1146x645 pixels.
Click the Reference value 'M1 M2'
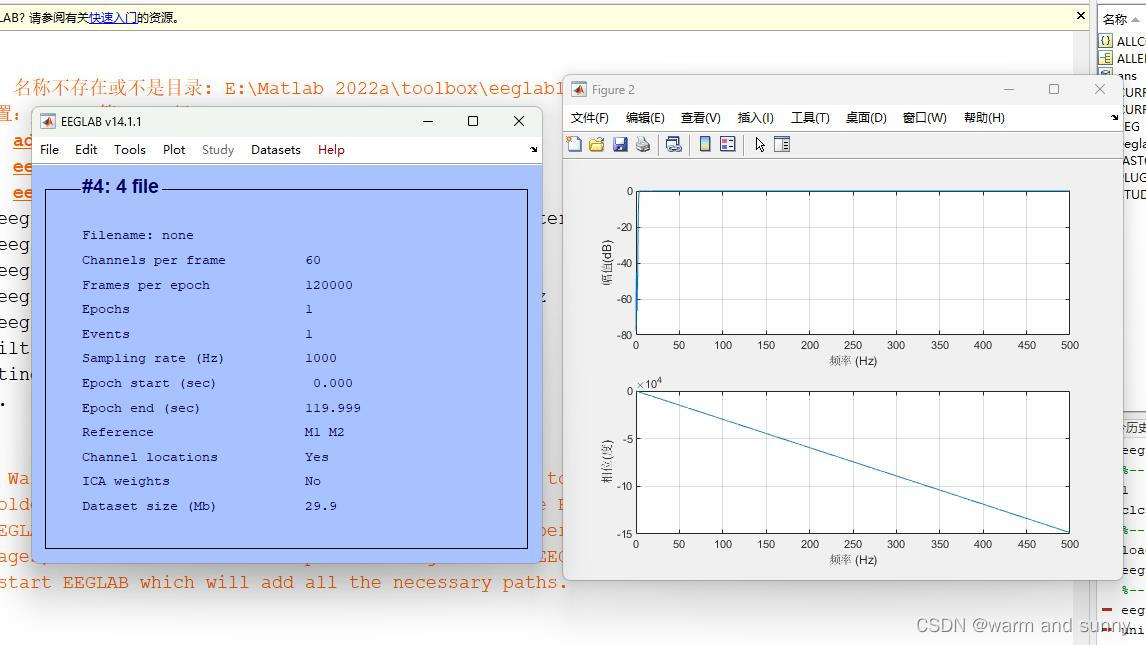tap(325, 432)
